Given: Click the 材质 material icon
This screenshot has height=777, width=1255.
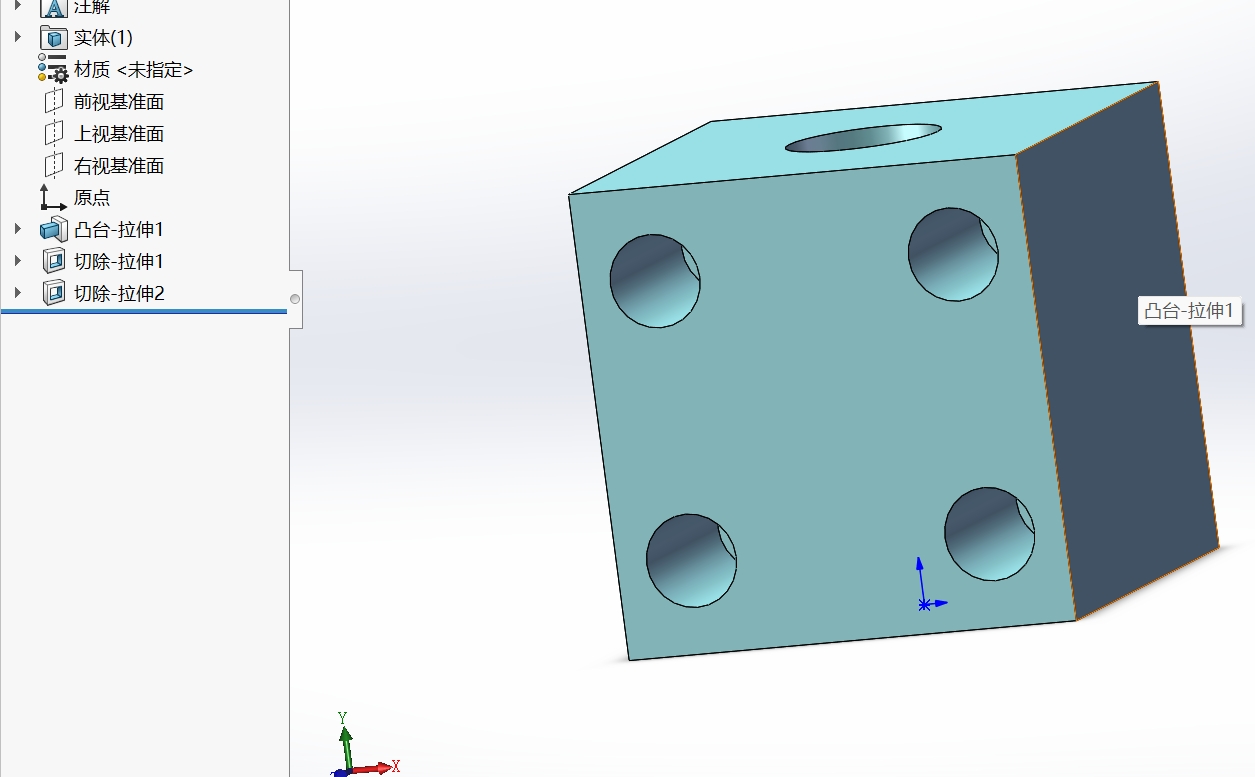Looking at the screenshot, I should coord(53,69).
